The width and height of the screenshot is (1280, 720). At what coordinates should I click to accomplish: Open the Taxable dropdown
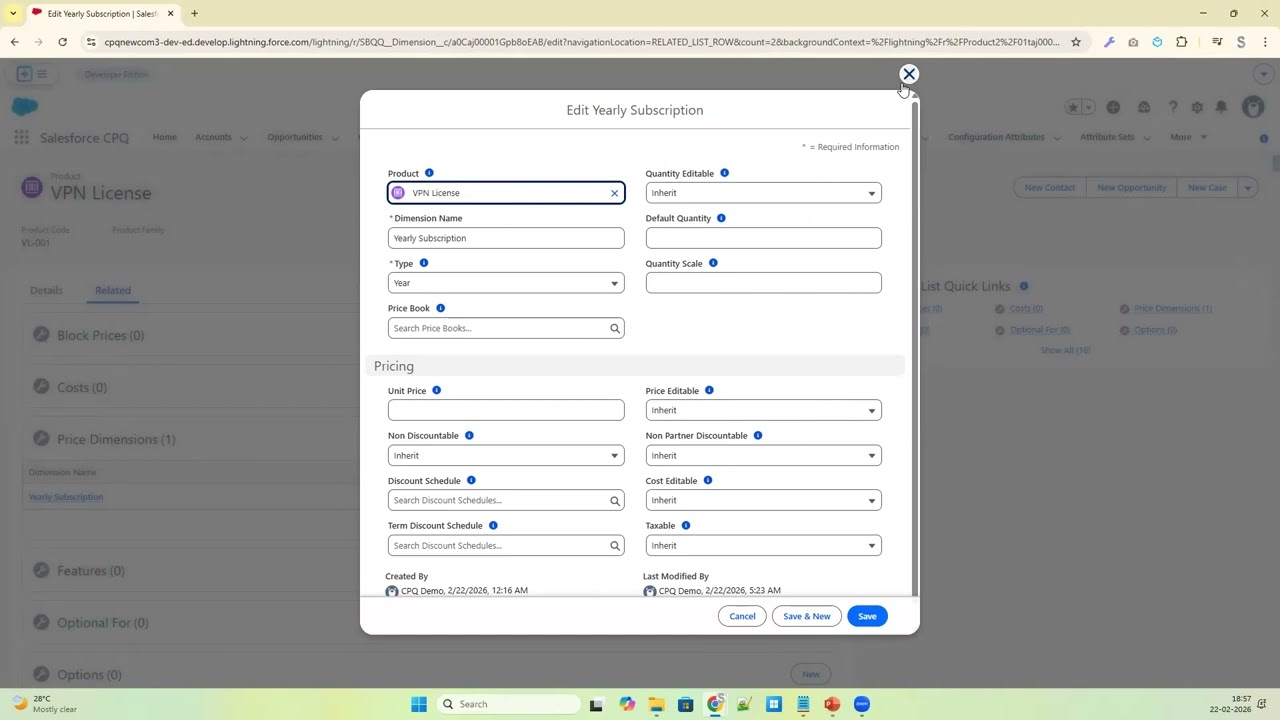point(763,545)
